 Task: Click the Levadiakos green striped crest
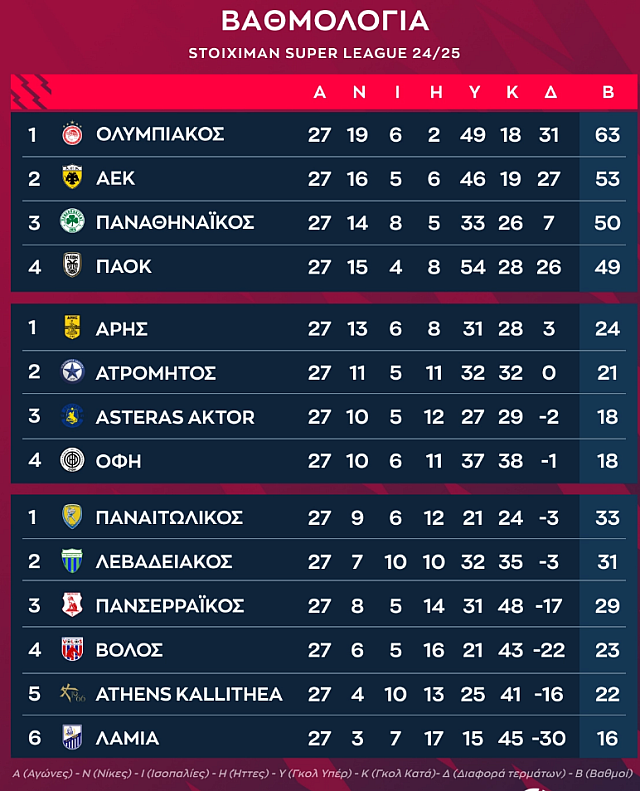pyautogui.click(x=72, y=560)
